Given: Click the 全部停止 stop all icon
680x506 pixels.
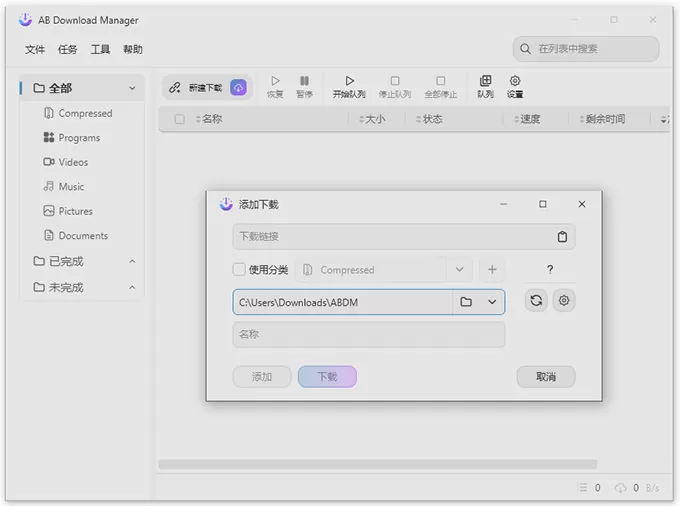Looking at the screenshot, I should tap(441, 81).
